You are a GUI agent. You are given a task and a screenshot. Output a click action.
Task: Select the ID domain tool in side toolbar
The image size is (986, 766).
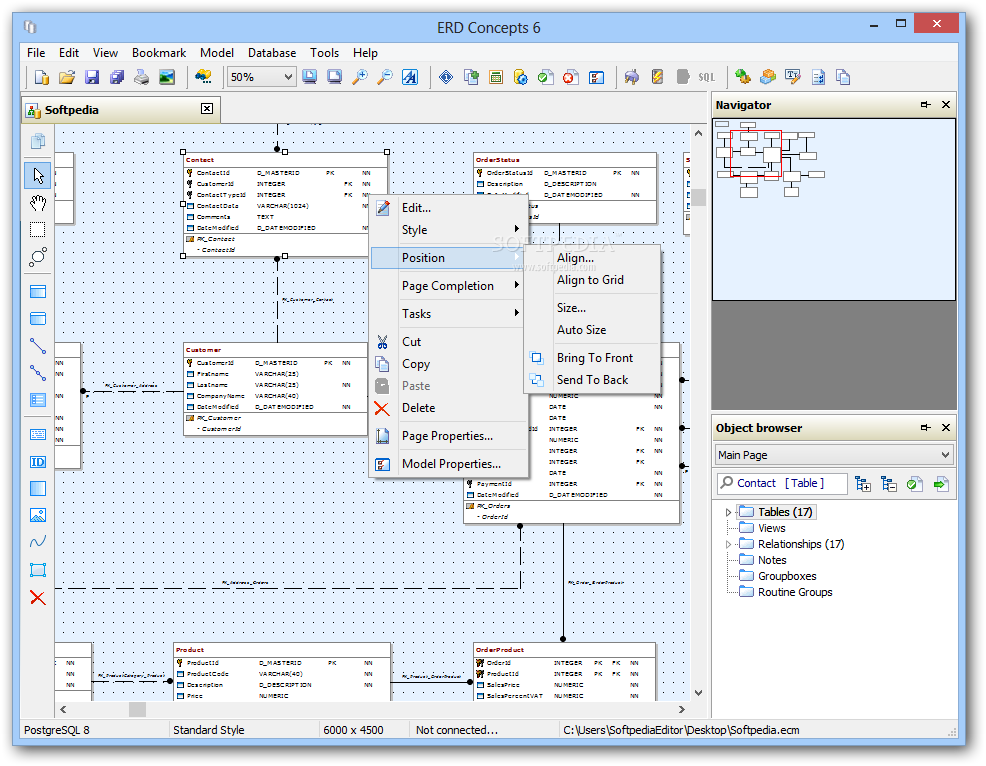pyautogui.click(x=38, y=462)
